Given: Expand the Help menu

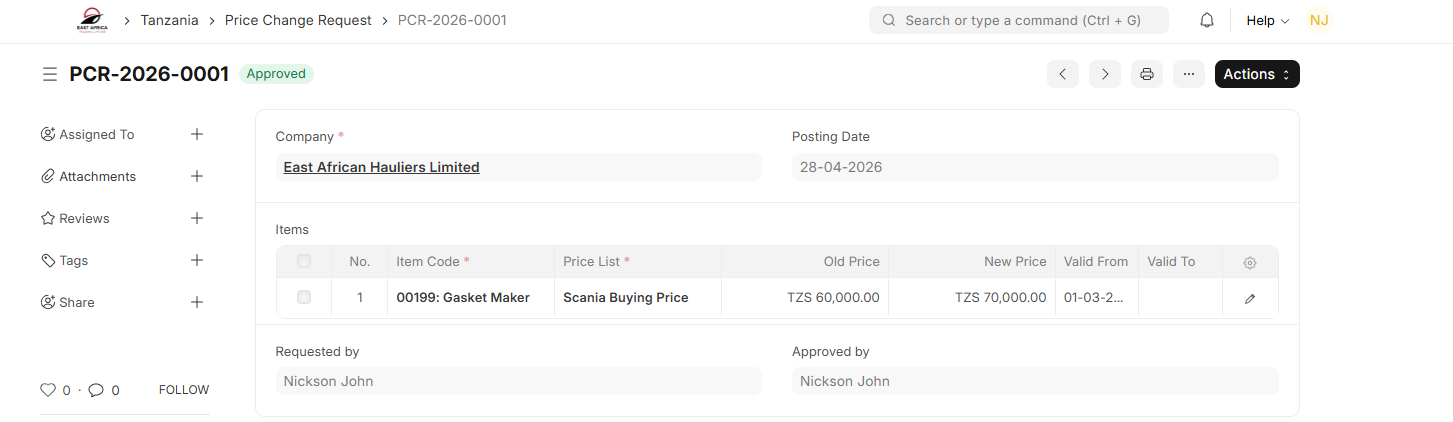Looking at the screenshot, I should coord(1268,20).
